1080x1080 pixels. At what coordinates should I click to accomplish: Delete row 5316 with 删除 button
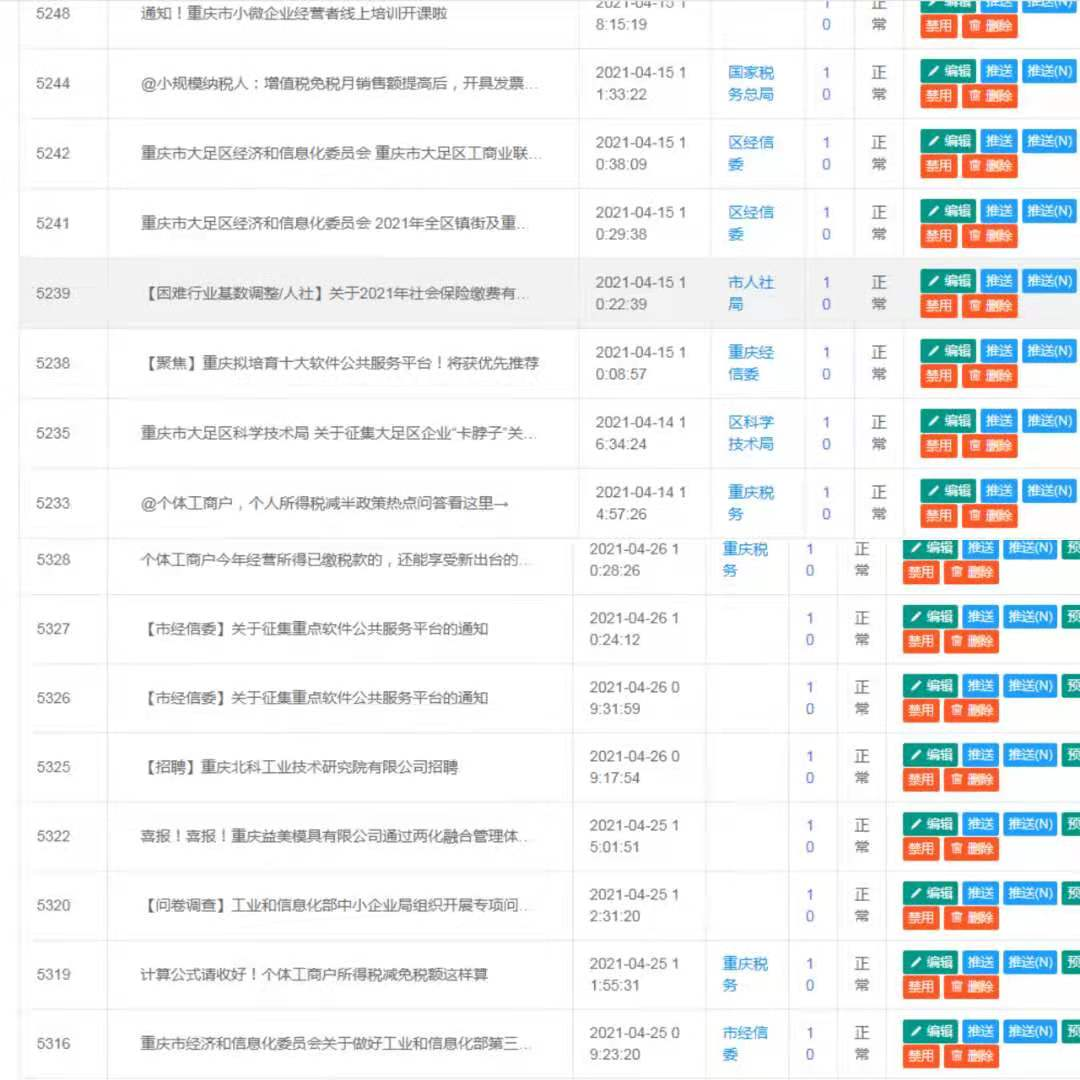coord(971,1056)
